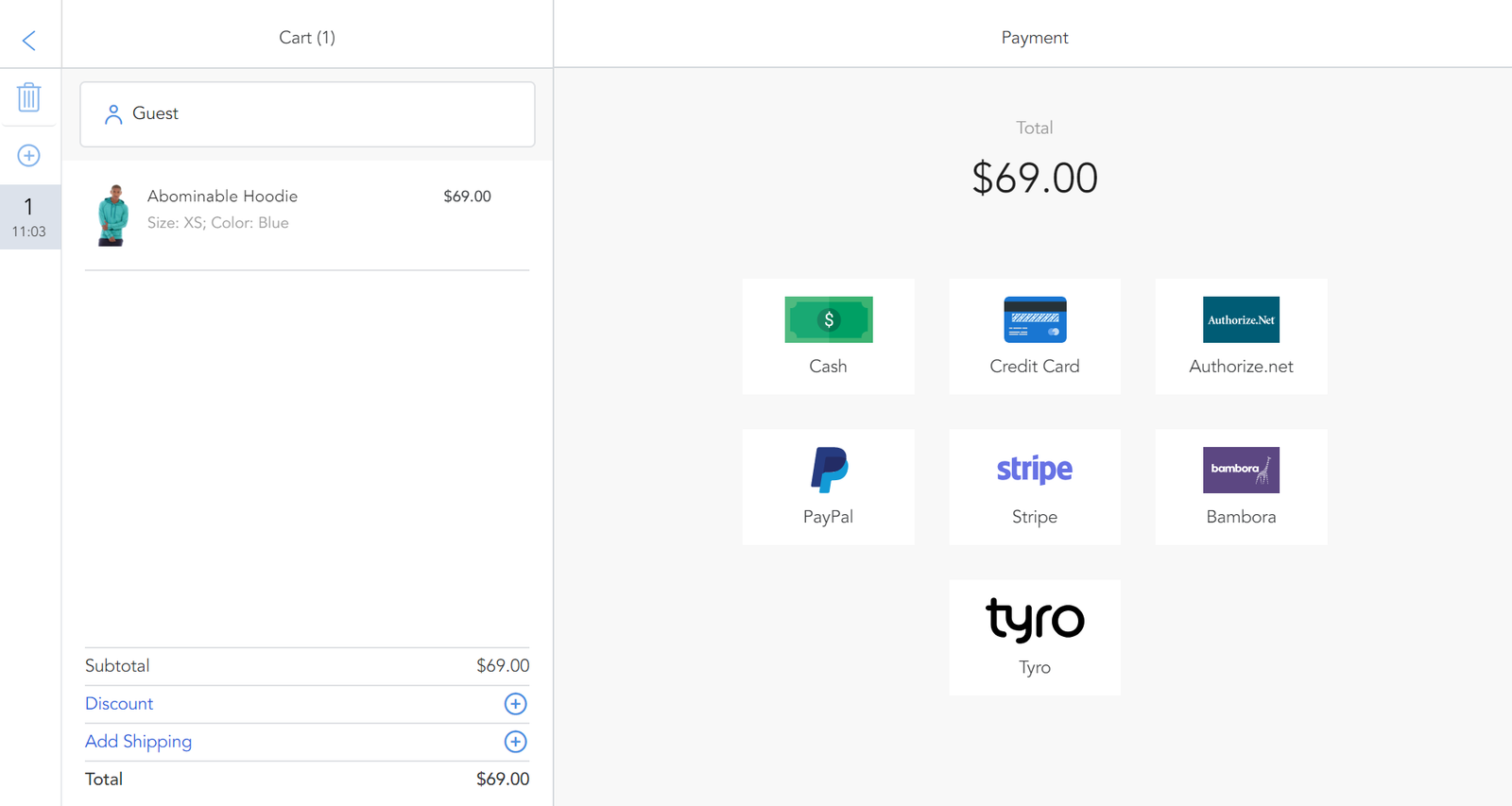Viewport: 1512px width, 806px height.
Task: Pay with Authorize.net
Action: [1241, 336]
